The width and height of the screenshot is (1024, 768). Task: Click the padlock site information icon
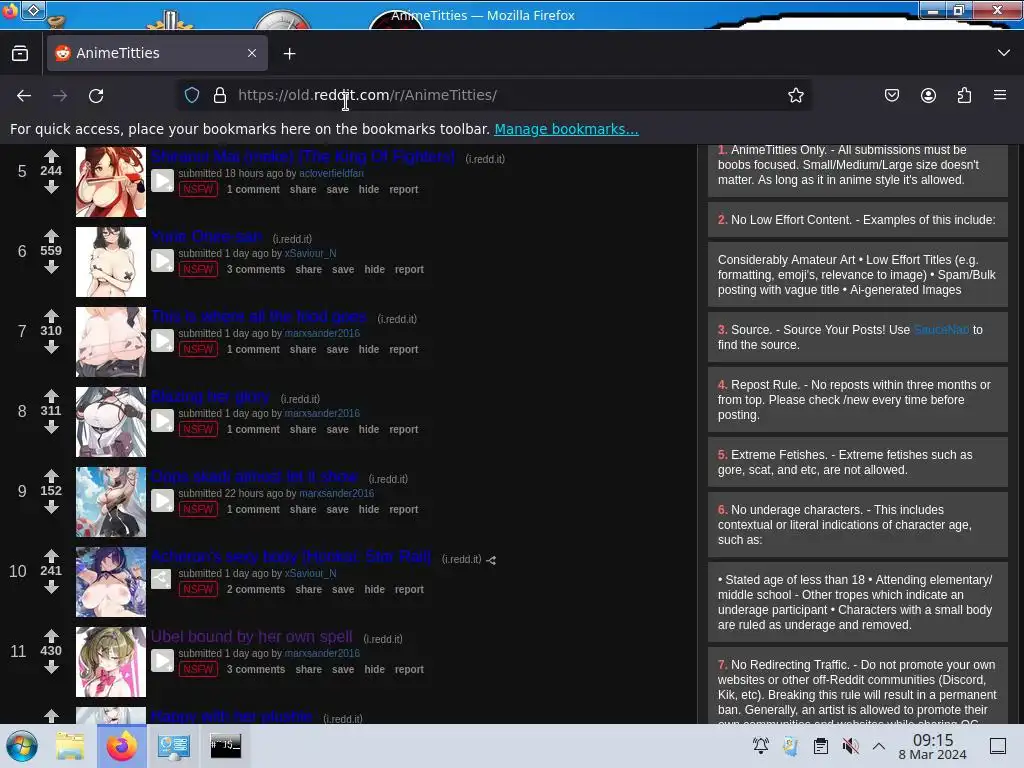pyautogui.click(x=220, y=95)
